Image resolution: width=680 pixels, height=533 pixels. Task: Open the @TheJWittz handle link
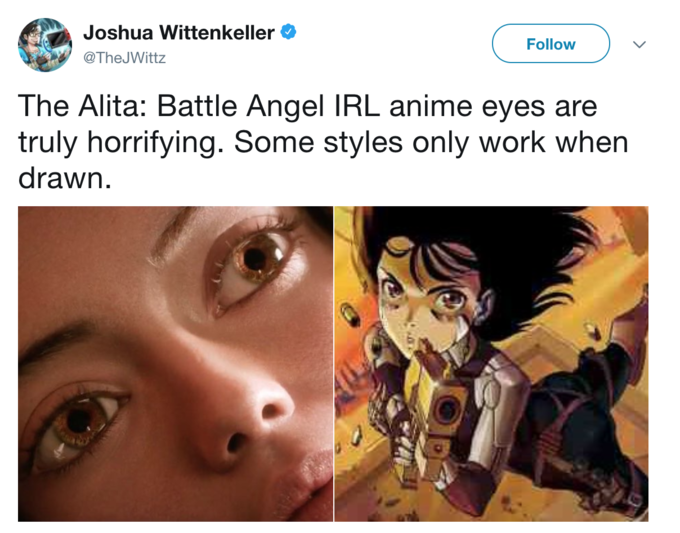(124, 58)
